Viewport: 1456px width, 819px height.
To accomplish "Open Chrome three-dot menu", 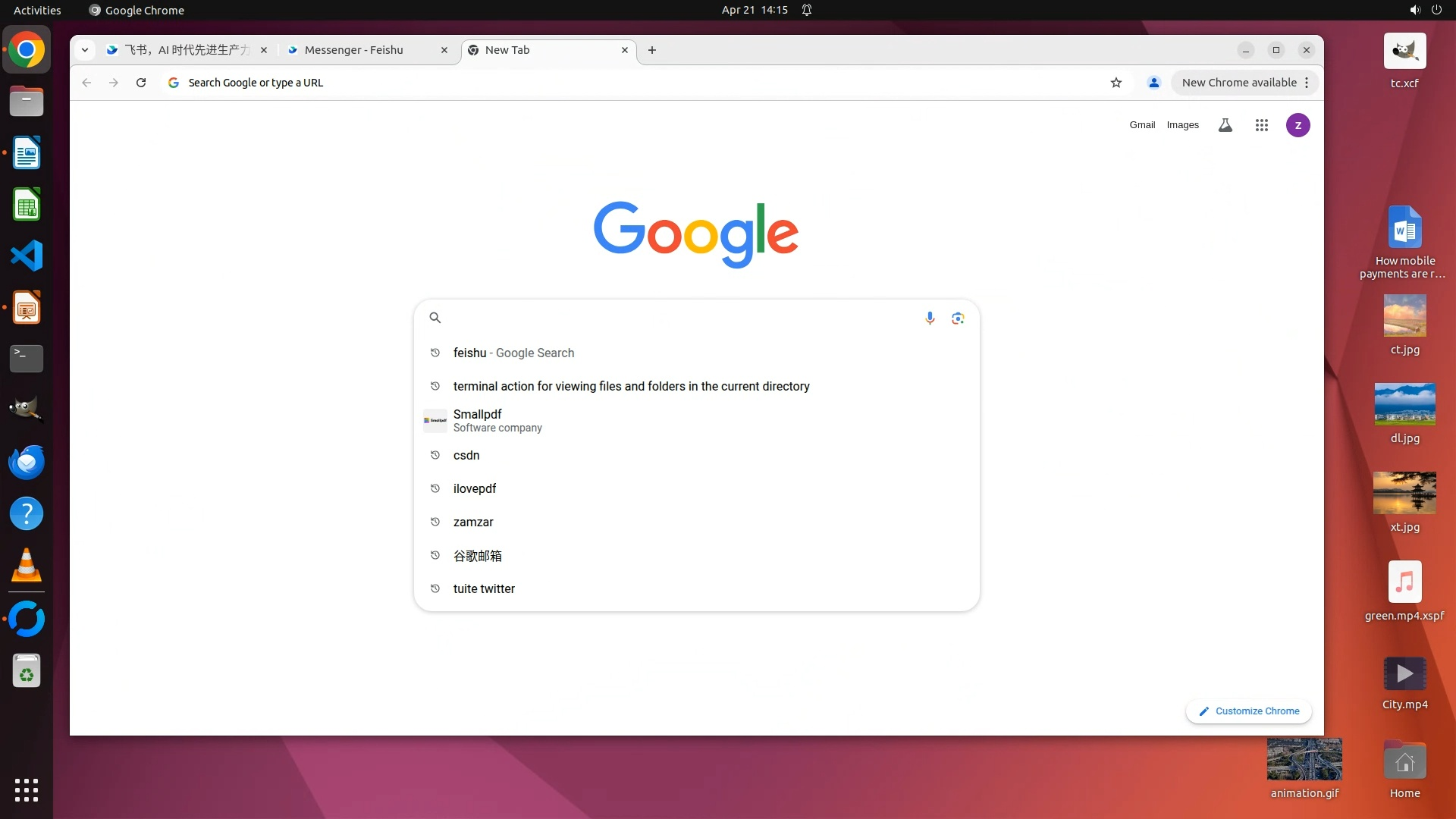I will (x=1307, y=83).
